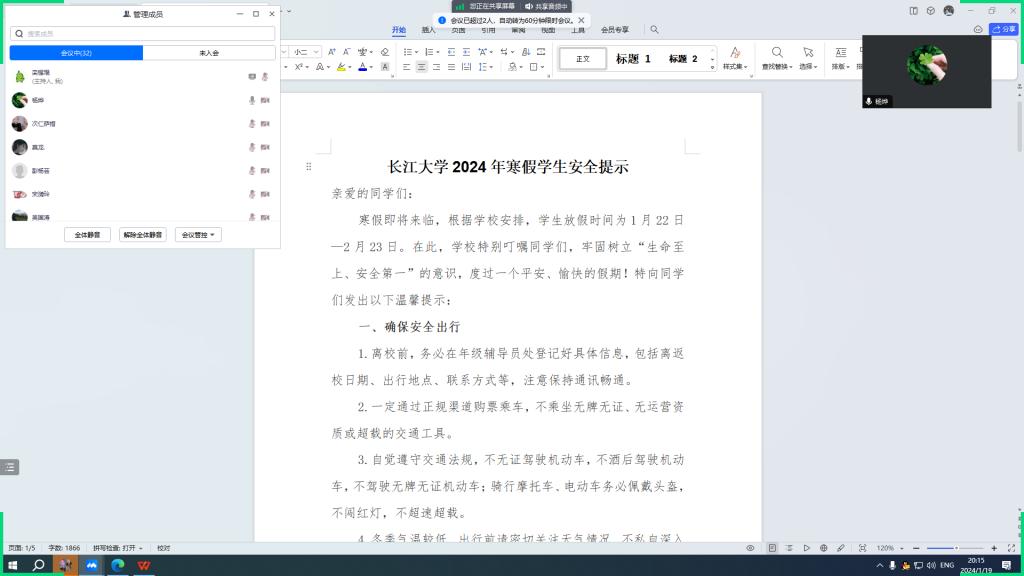Open the 插入 ribbon tab
The width and height of the screenshot is (1024, 576).
coord(429,30)
